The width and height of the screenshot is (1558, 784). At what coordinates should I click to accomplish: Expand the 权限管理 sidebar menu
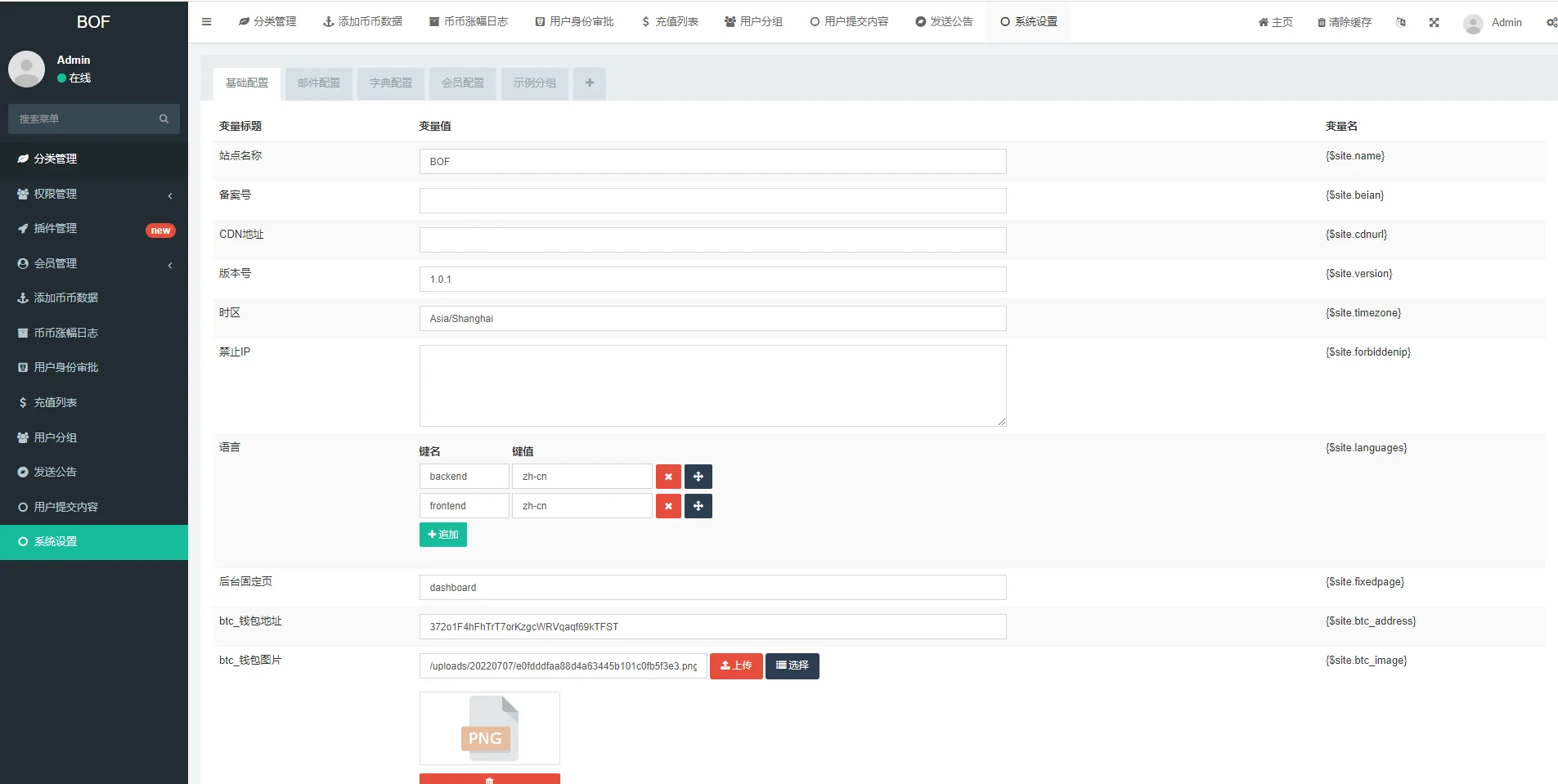click(94, 195)
